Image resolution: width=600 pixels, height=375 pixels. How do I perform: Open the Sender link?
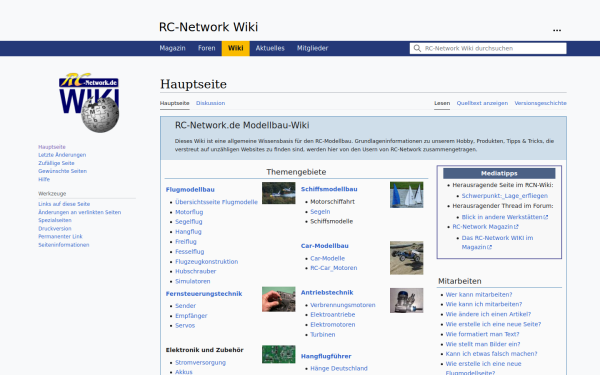[x=186, y=306]
